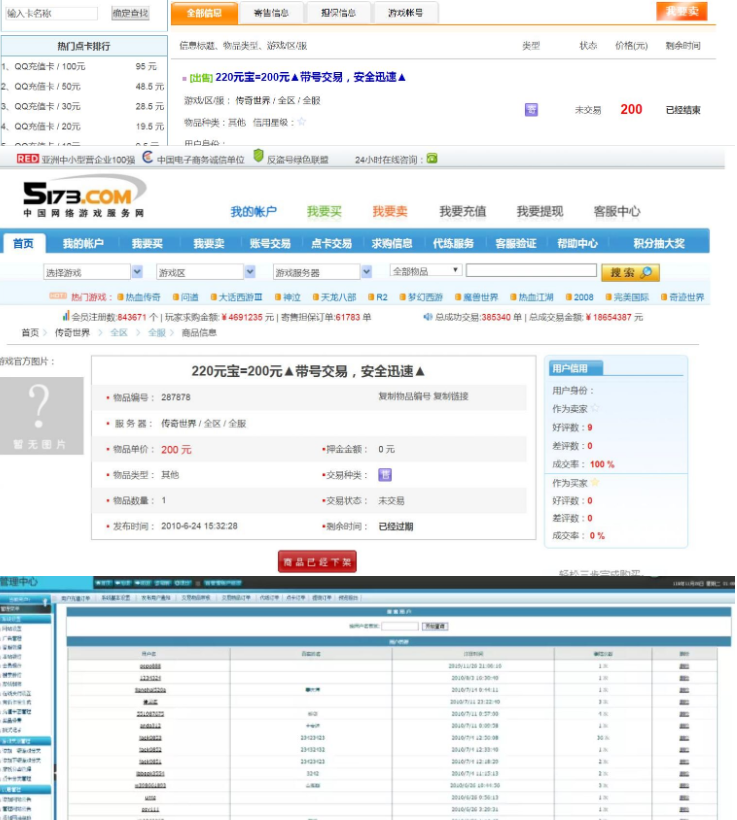The height and width of the screenshot is (820, 737).
Task: Open 账号交易 in the blue navigation bar
Action: (270, 243)
